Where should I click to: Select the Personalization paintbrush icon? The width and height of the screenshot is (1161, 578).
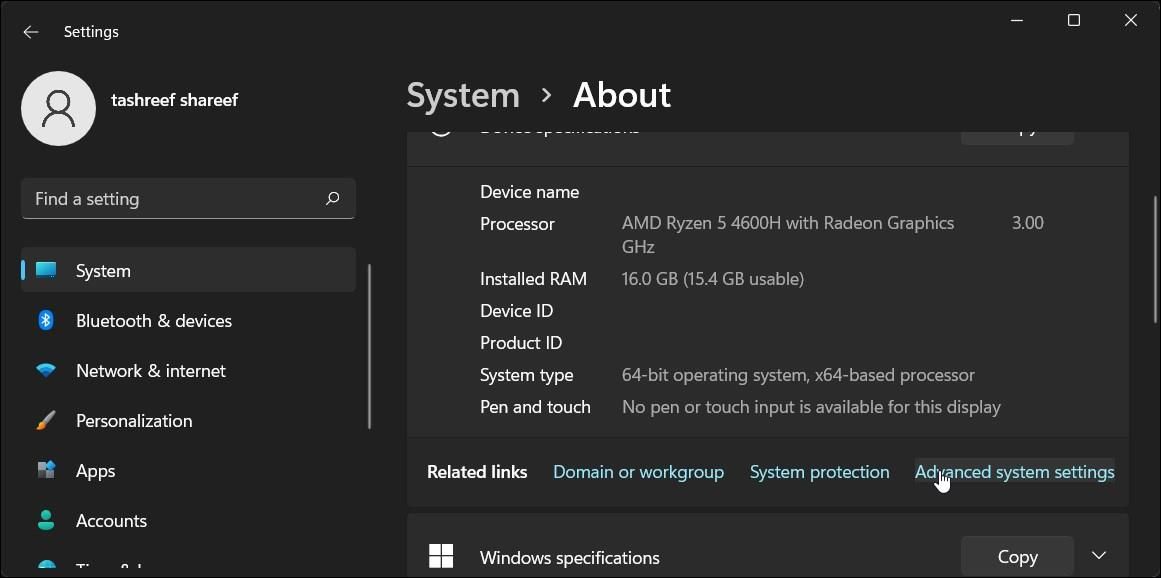46,420
